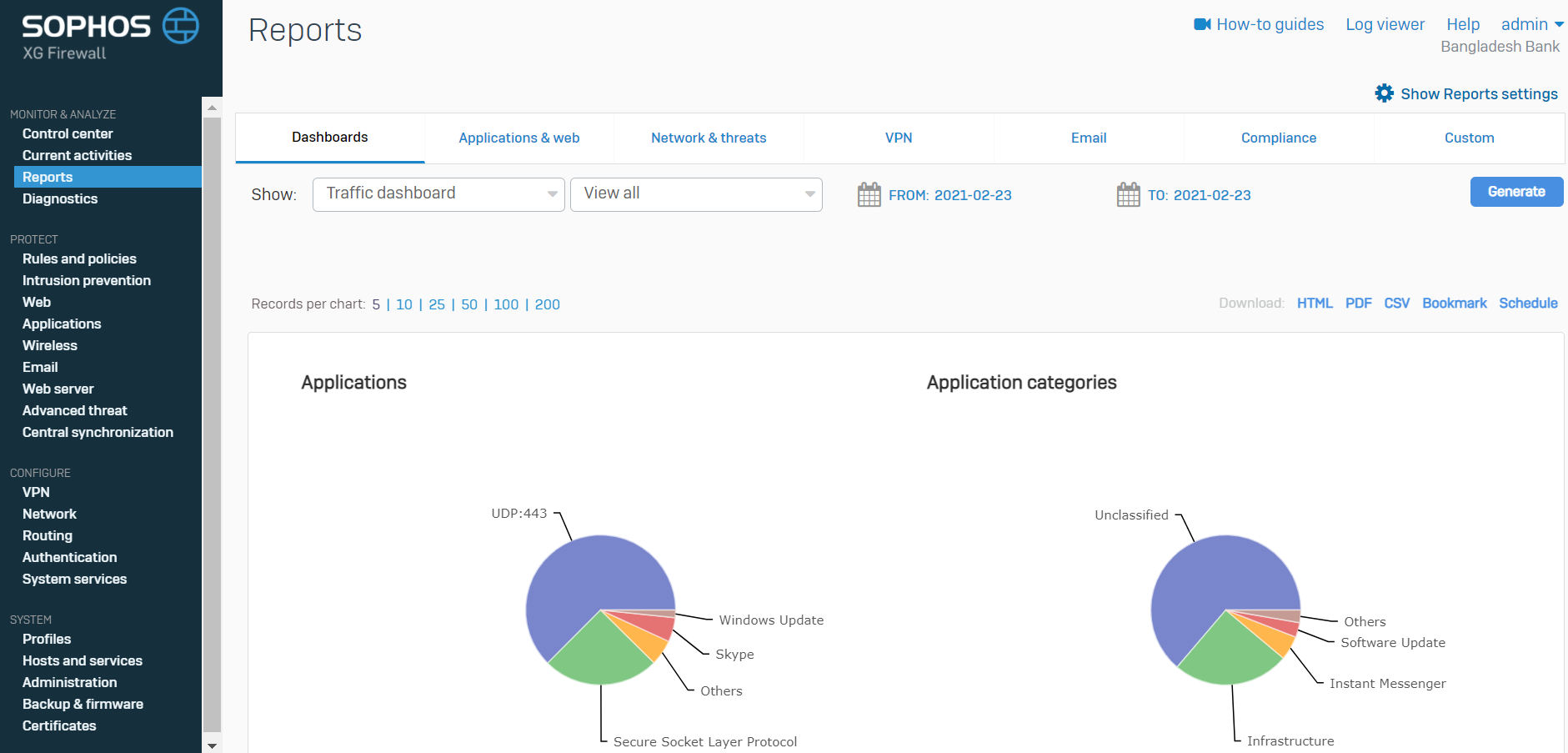
Task: Download the report as HTML
Action: (x=1315, y=303)
